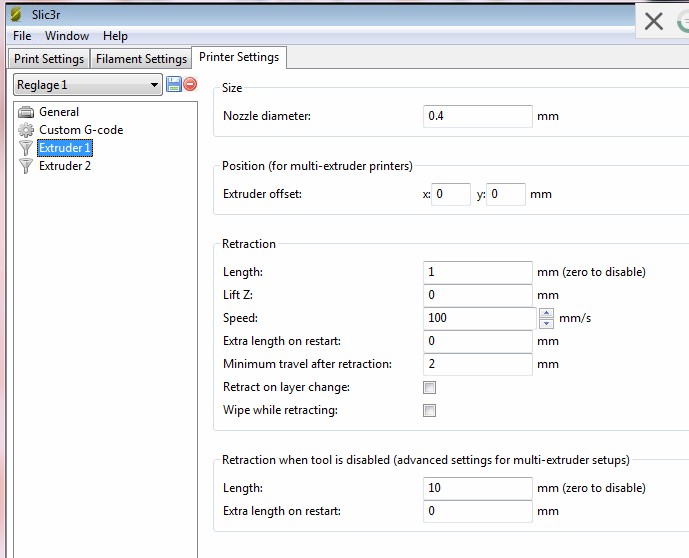Open the Reglage 1 preset dropdown
Image resolution: width=689 pixels, height=558 pixels.
(x=88, y=85)
